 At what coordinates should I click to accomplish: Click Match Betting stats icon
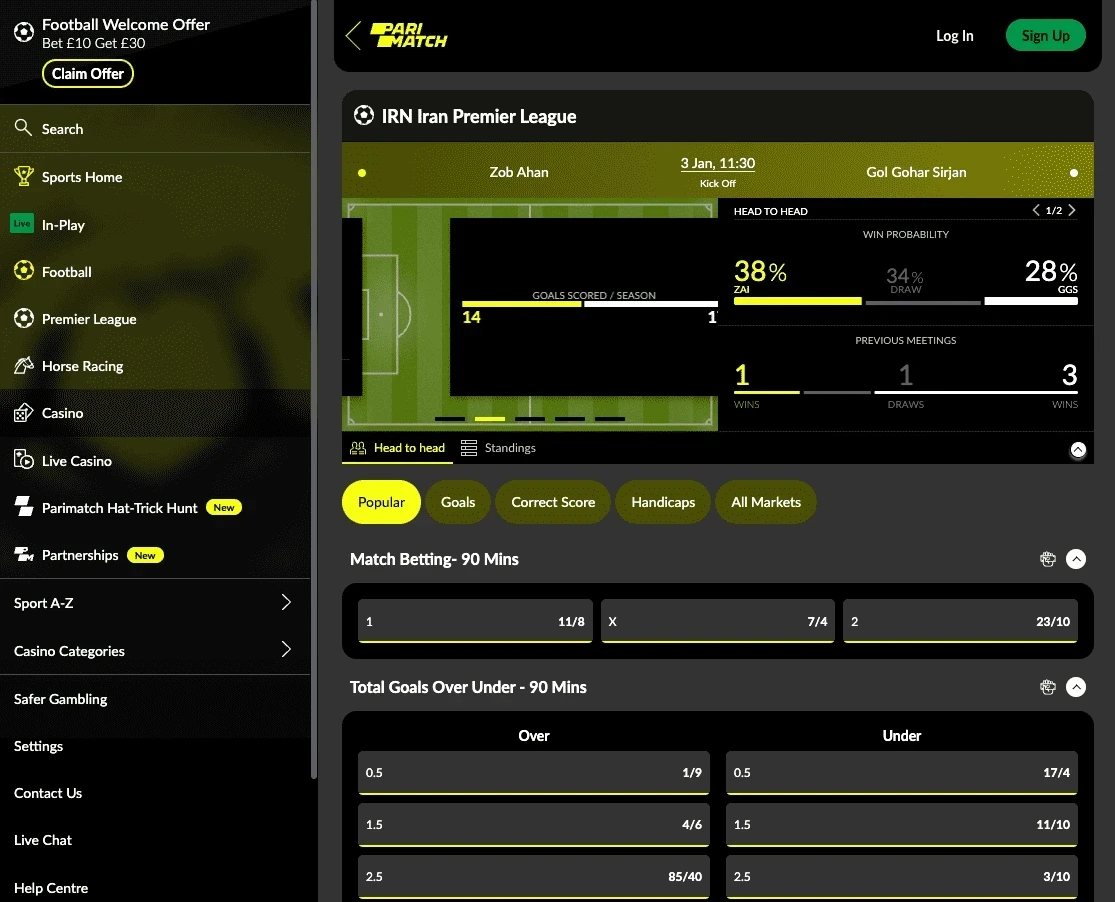tap(1047, 559)
